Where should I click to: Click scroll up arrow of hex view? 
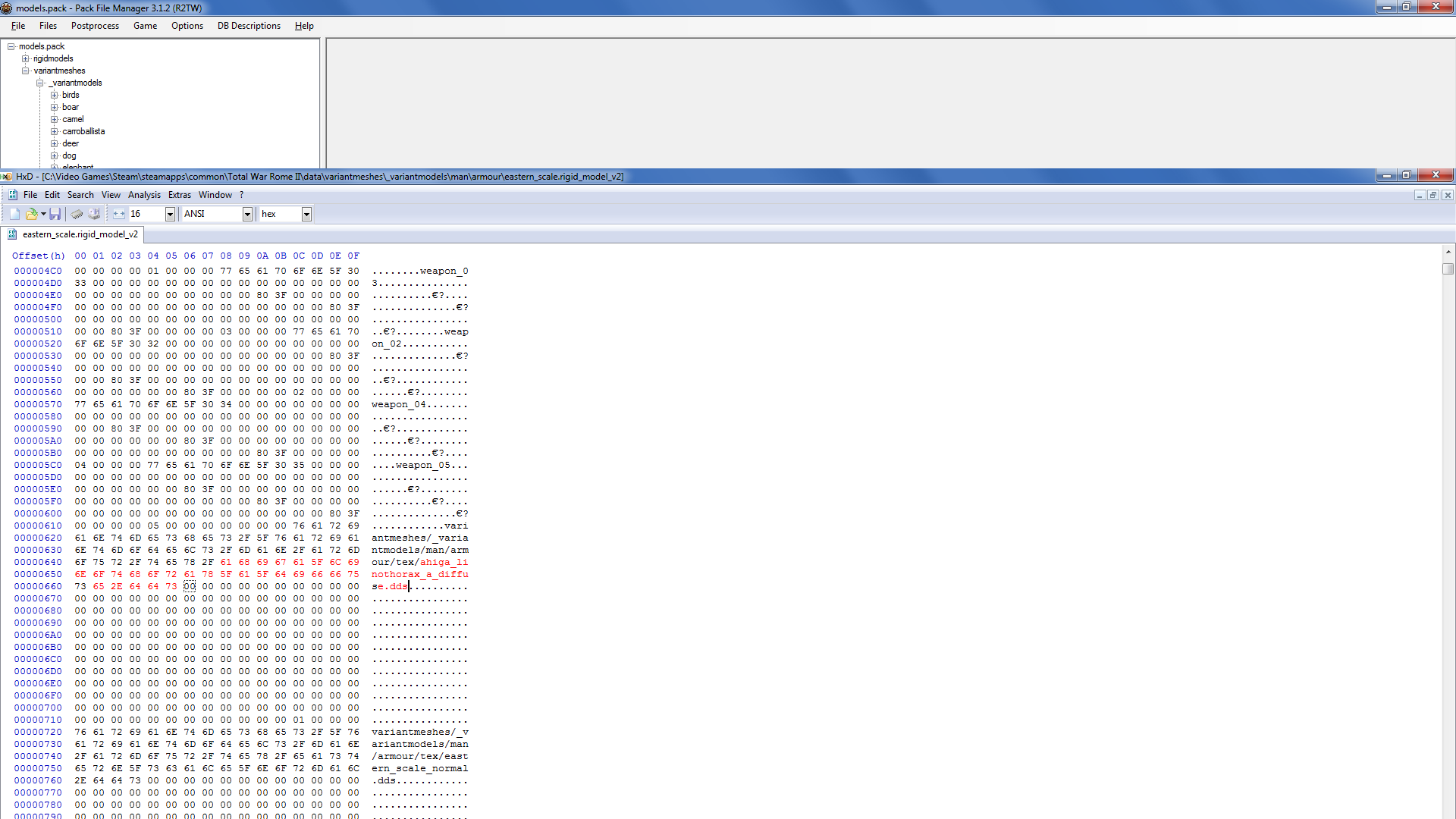tap(1448, 251)
